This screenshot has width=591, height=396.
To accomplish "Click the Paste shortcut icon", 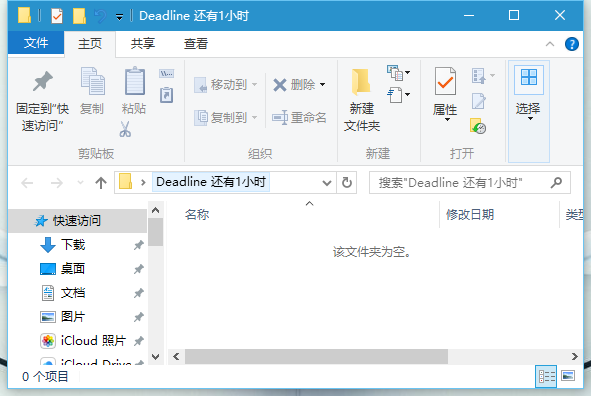I will coord(167,95).
